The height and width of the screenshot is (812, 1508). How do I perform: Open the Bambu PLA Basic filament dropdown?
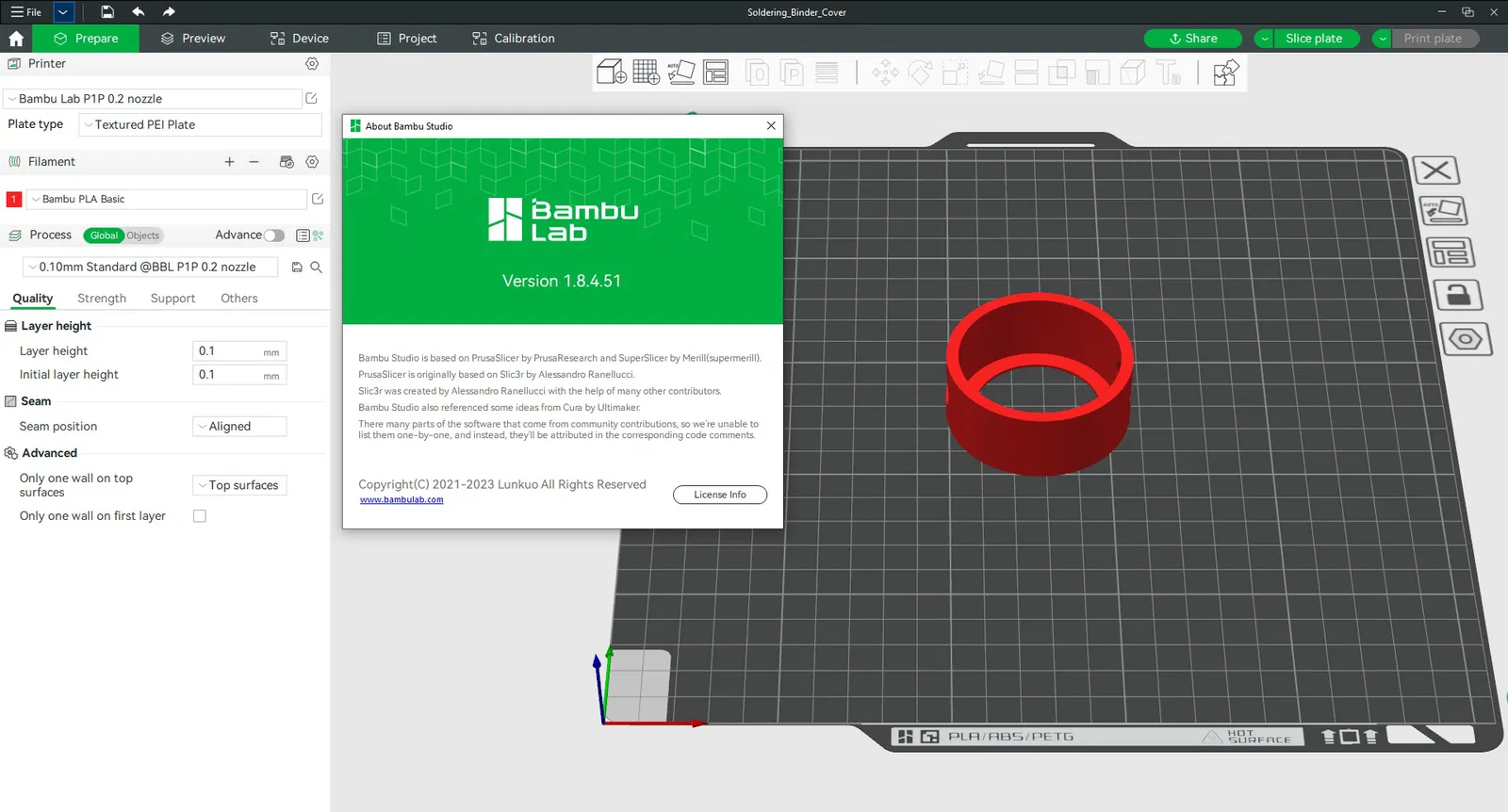click(x=167, y=200)
